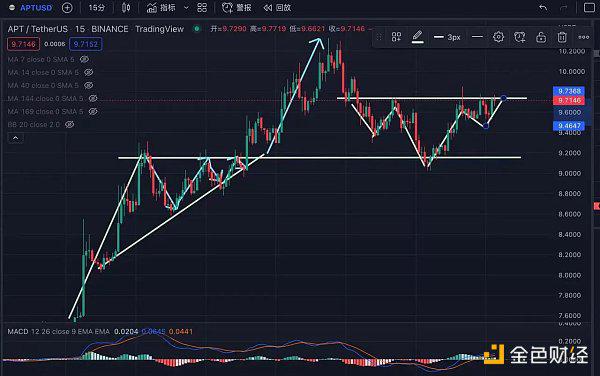
Task: Pick line color with the pencil icon
Action: pyautogui.click(x=417, y=37)
